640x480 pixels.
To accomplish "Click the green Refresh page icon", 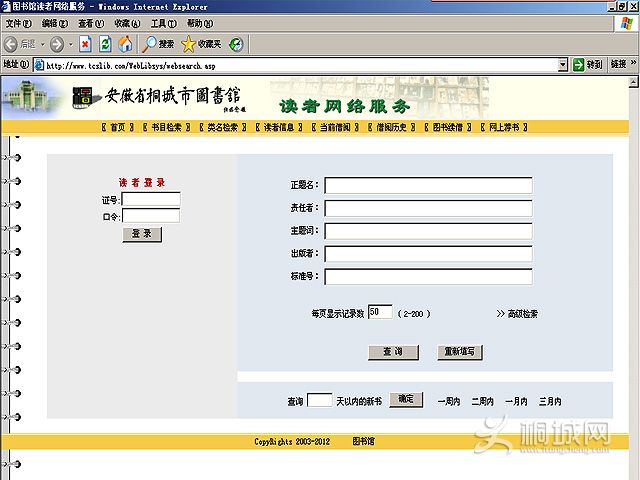I will click(x=105, y=44).
